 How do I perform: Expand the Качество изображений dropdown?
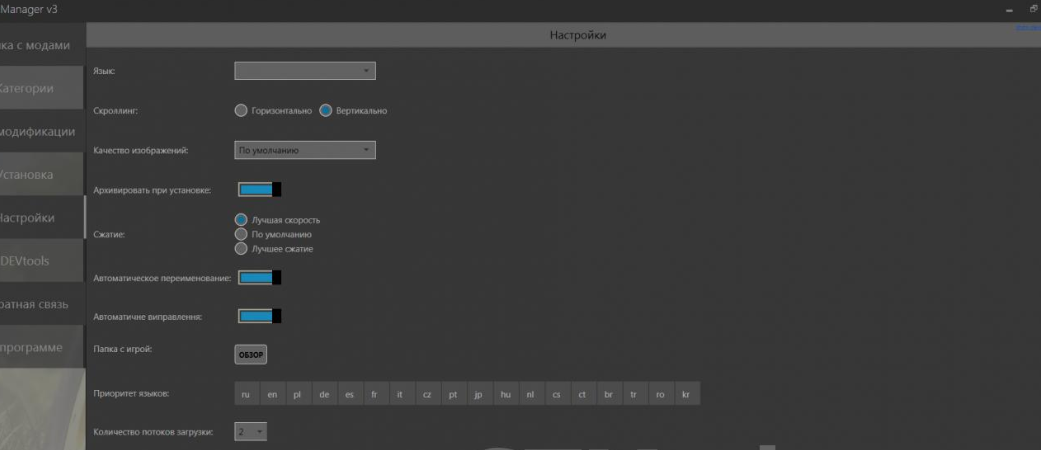pos(305,150)
